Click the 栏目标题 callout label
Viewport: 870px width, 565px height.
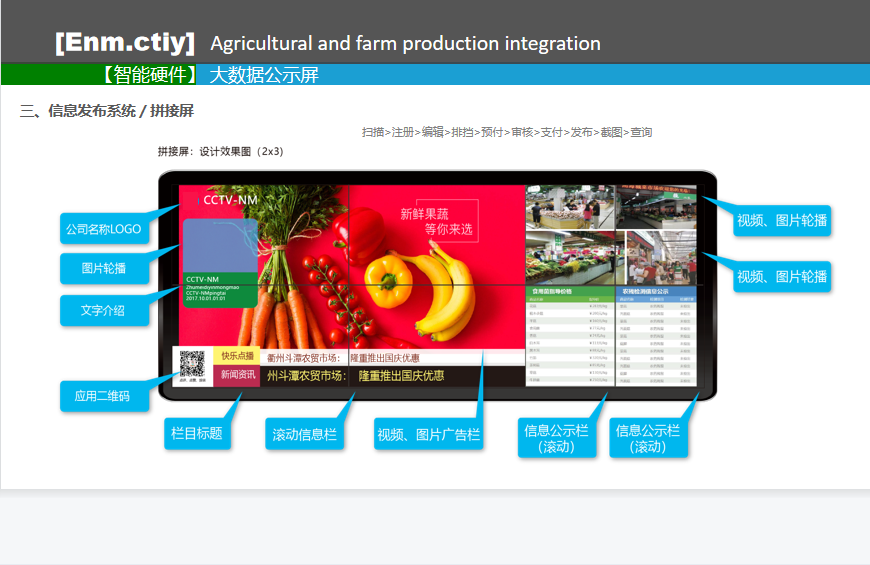(x=196, y=434)
